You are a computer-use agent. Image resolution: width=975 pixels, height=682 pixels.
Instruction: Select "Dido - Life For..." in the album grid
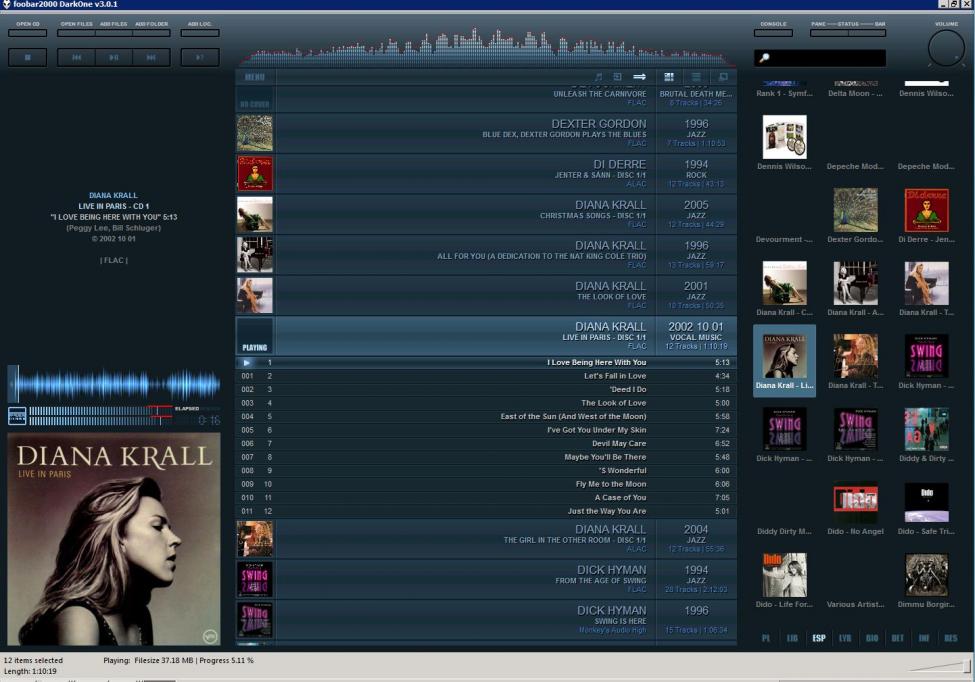tap(784, 581)
